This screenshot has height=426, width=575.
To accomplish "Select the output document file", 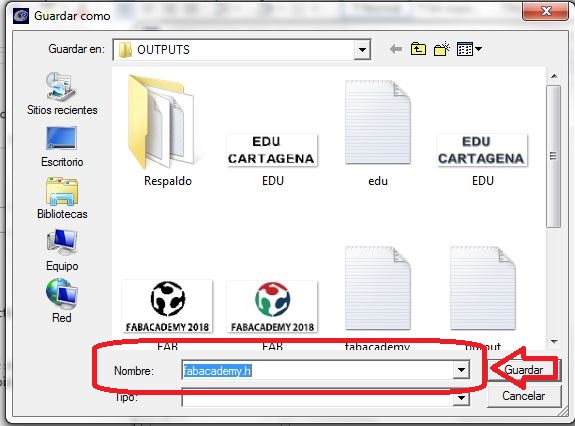I will click(483, 297).
